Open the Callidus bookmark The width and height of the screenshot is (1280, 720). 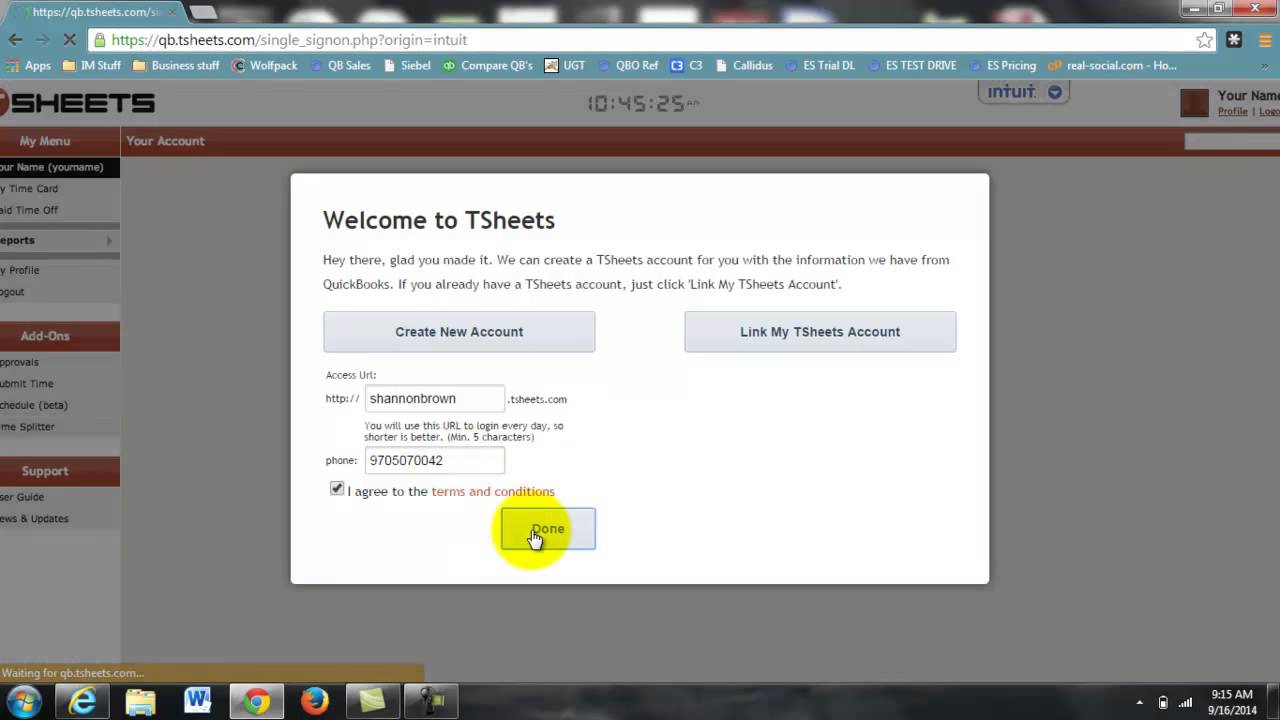pyautogui.click(x=743, y=65)
